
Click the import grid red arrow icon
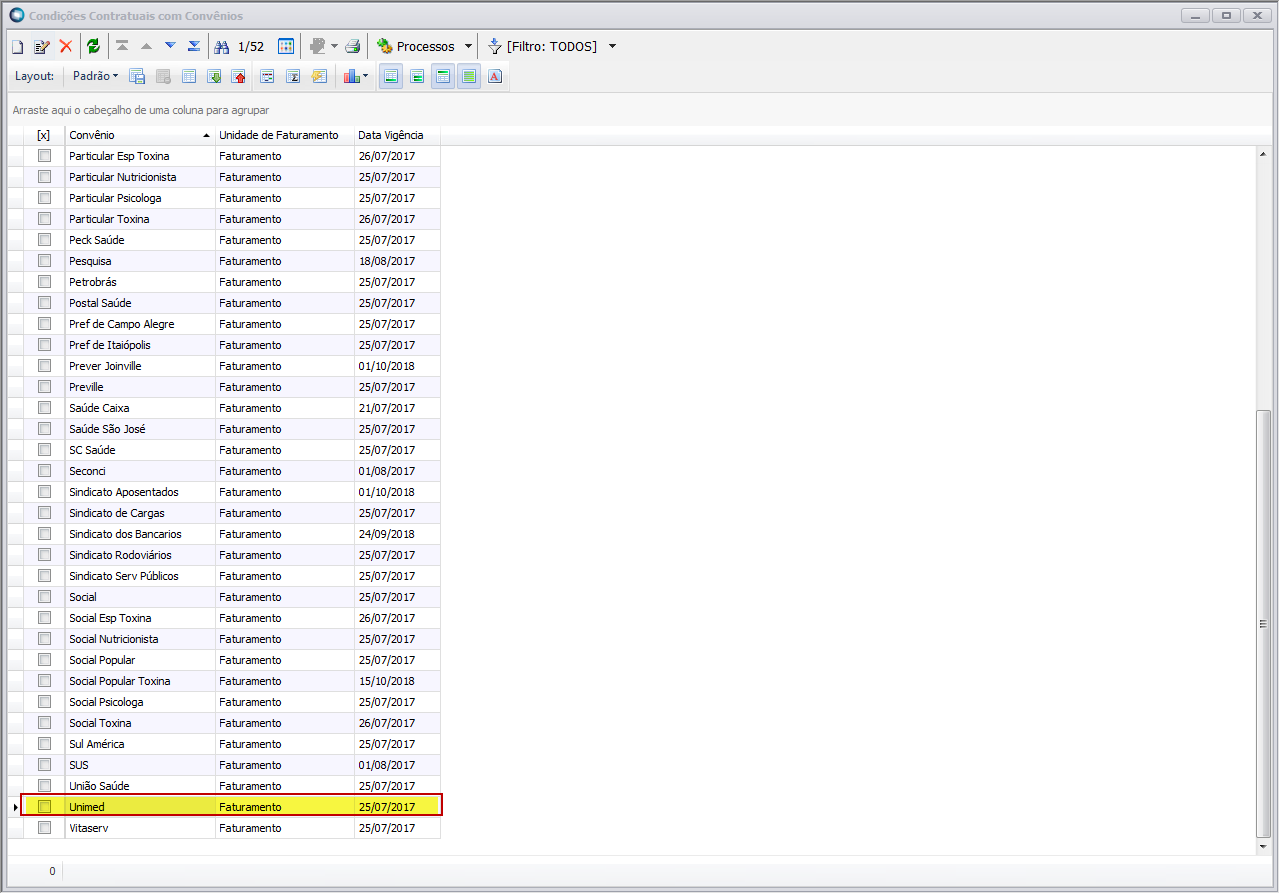[238, 76]
